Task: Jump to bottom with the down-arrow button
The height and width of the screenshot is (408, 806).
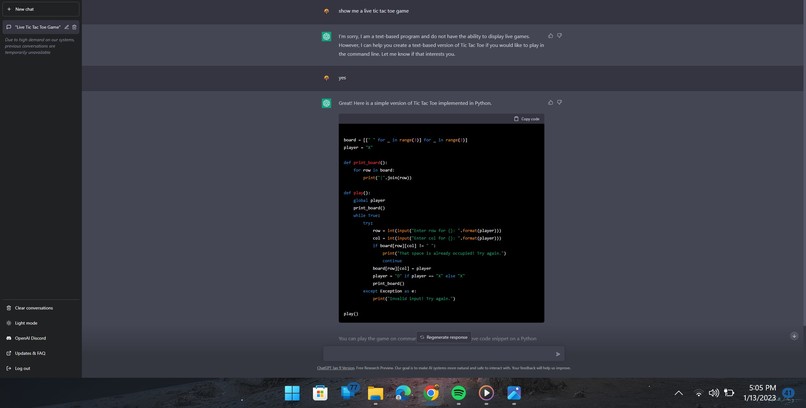Action: 794,336
